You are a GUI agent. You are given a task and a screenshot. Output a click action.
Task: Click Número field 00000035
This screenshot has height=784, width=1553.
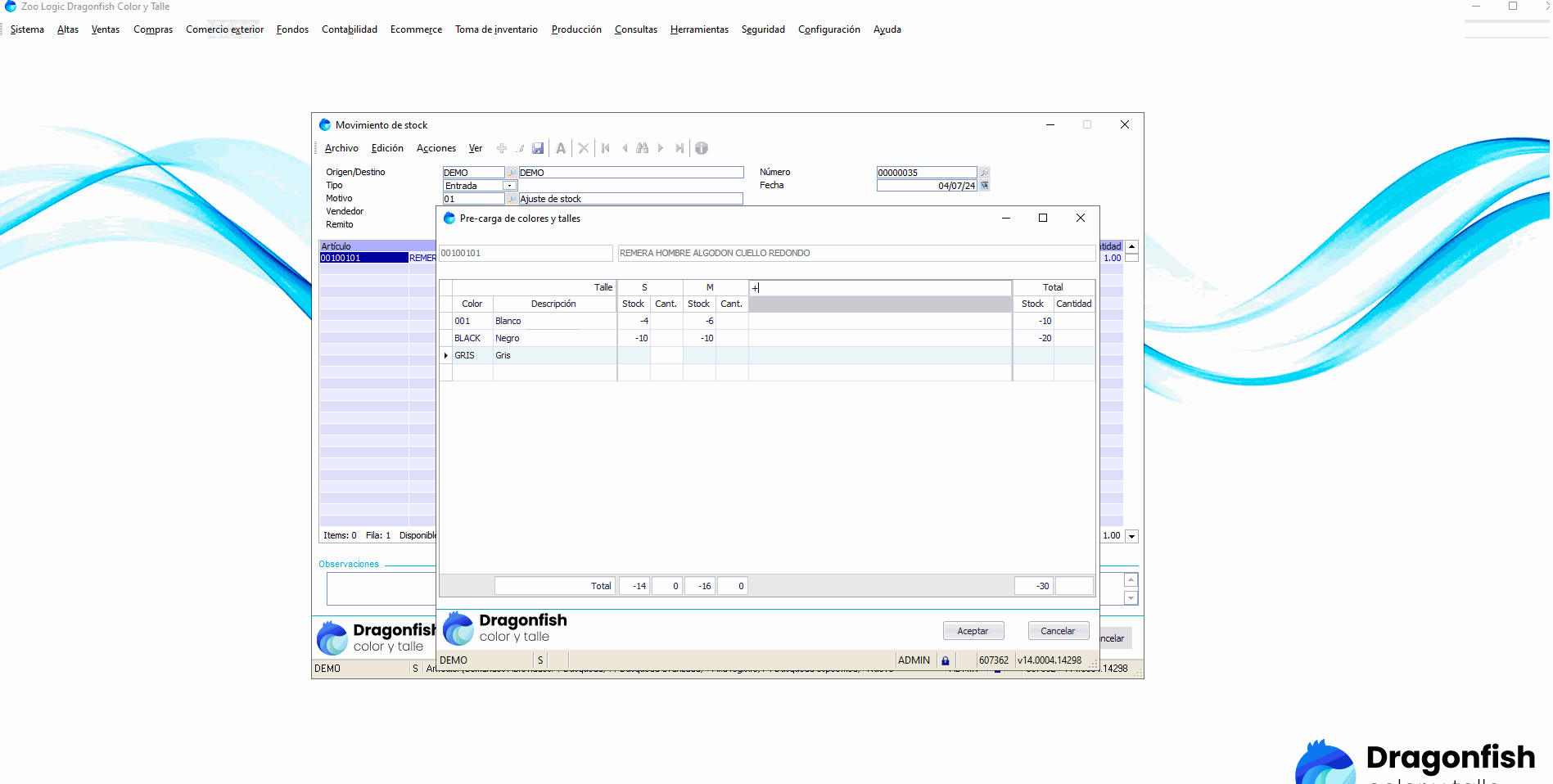(x=927, y=173)
